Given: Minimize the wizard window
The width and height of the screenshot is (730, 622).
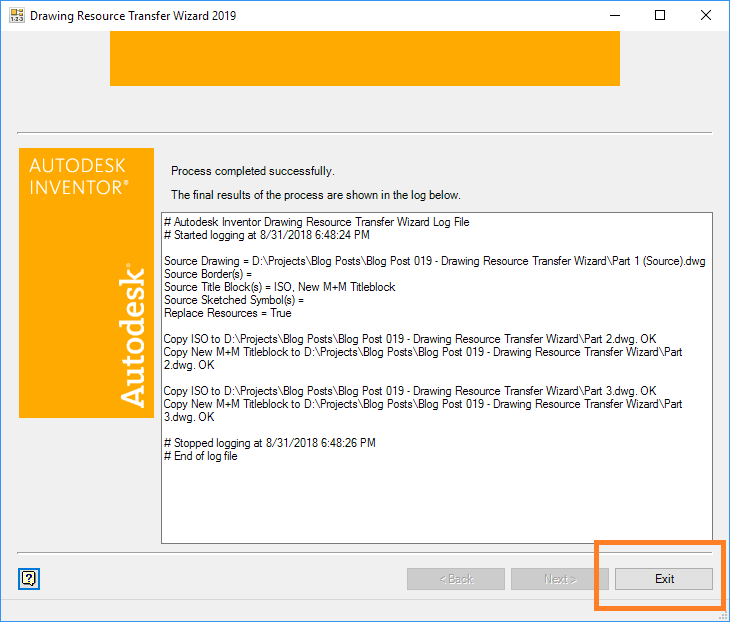Looking at the screenshot, I should pos(615,15).
